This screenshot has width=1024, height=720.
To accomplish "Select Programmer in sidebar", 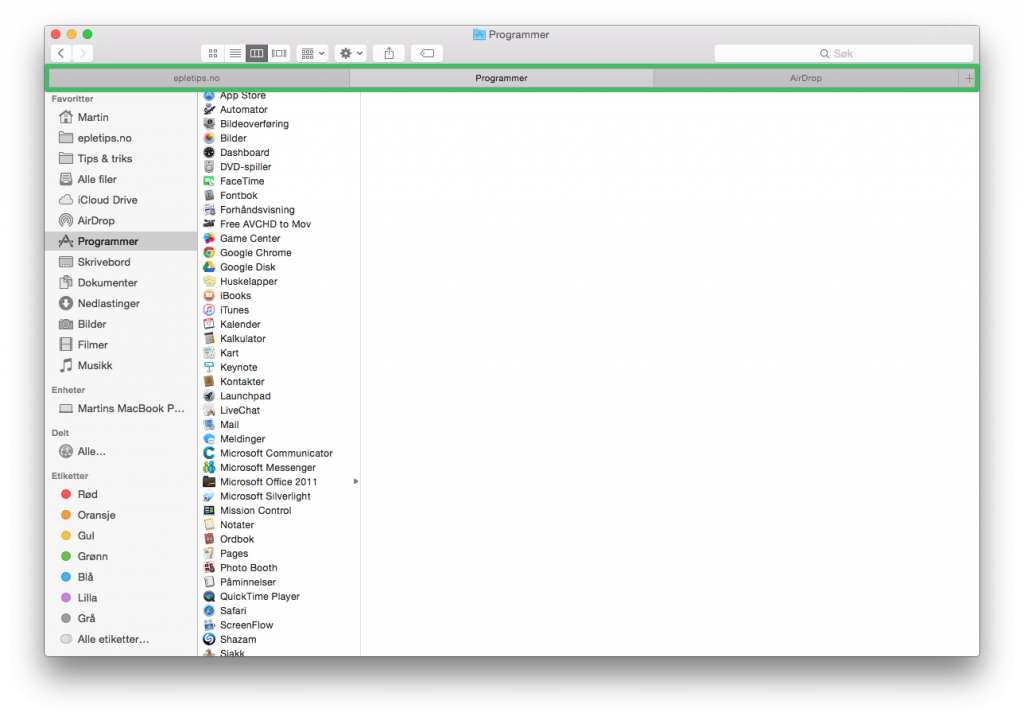I will [121, 241].
